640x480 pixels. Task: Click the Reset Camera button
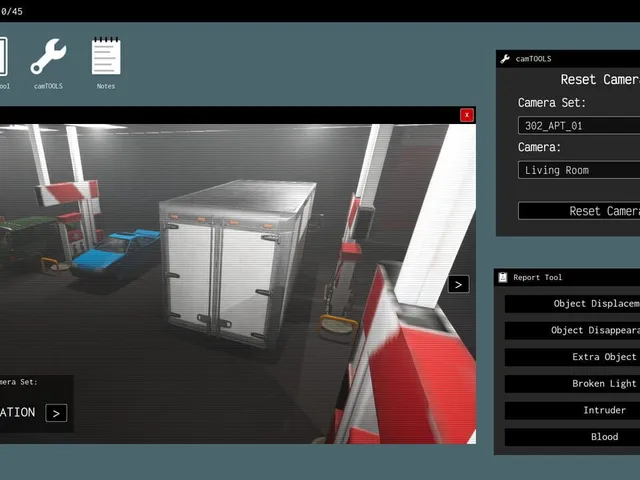pyautogui.click(x=579, y=211)
